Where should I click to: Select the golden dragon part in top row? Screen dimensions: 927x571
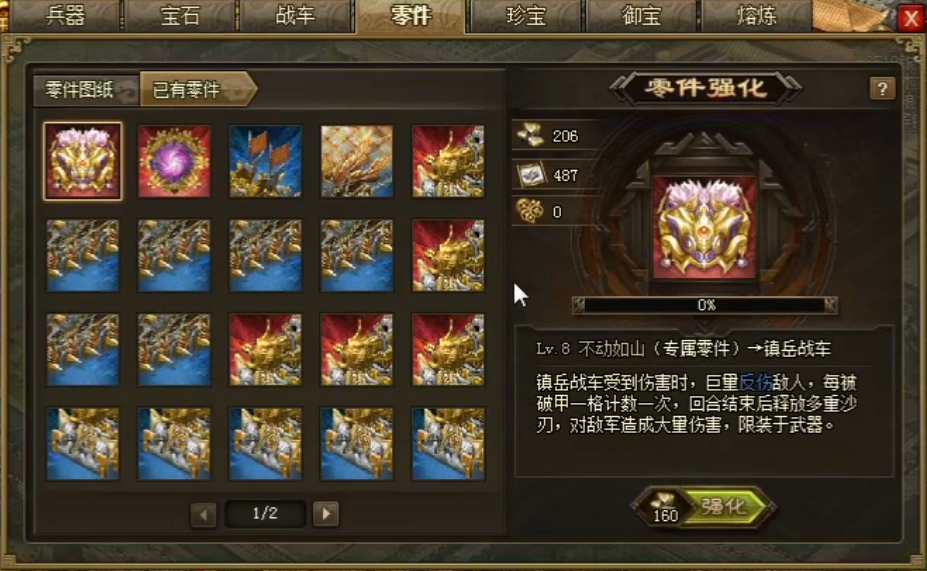[448, 161]
